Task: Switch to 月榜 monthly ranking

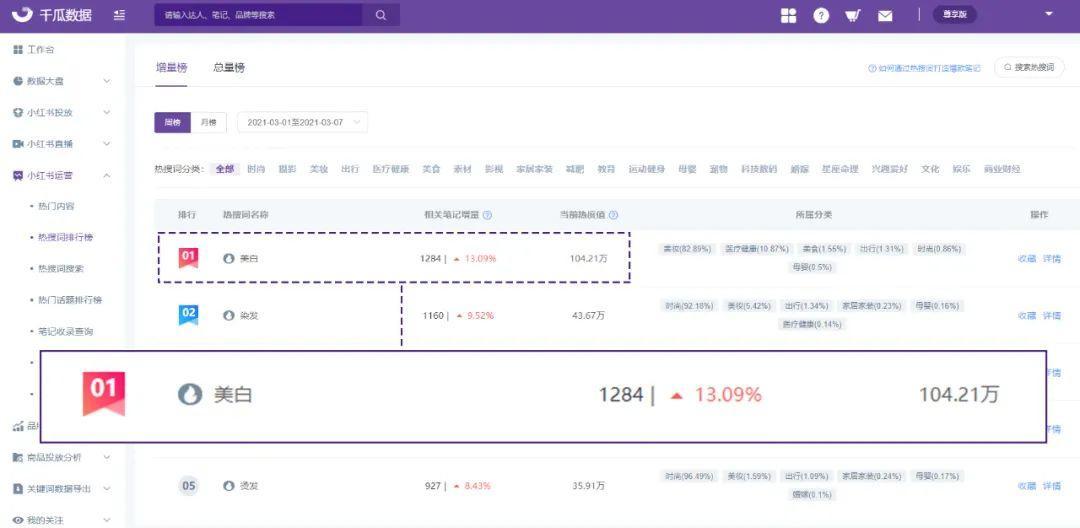Action: [208, 122]
